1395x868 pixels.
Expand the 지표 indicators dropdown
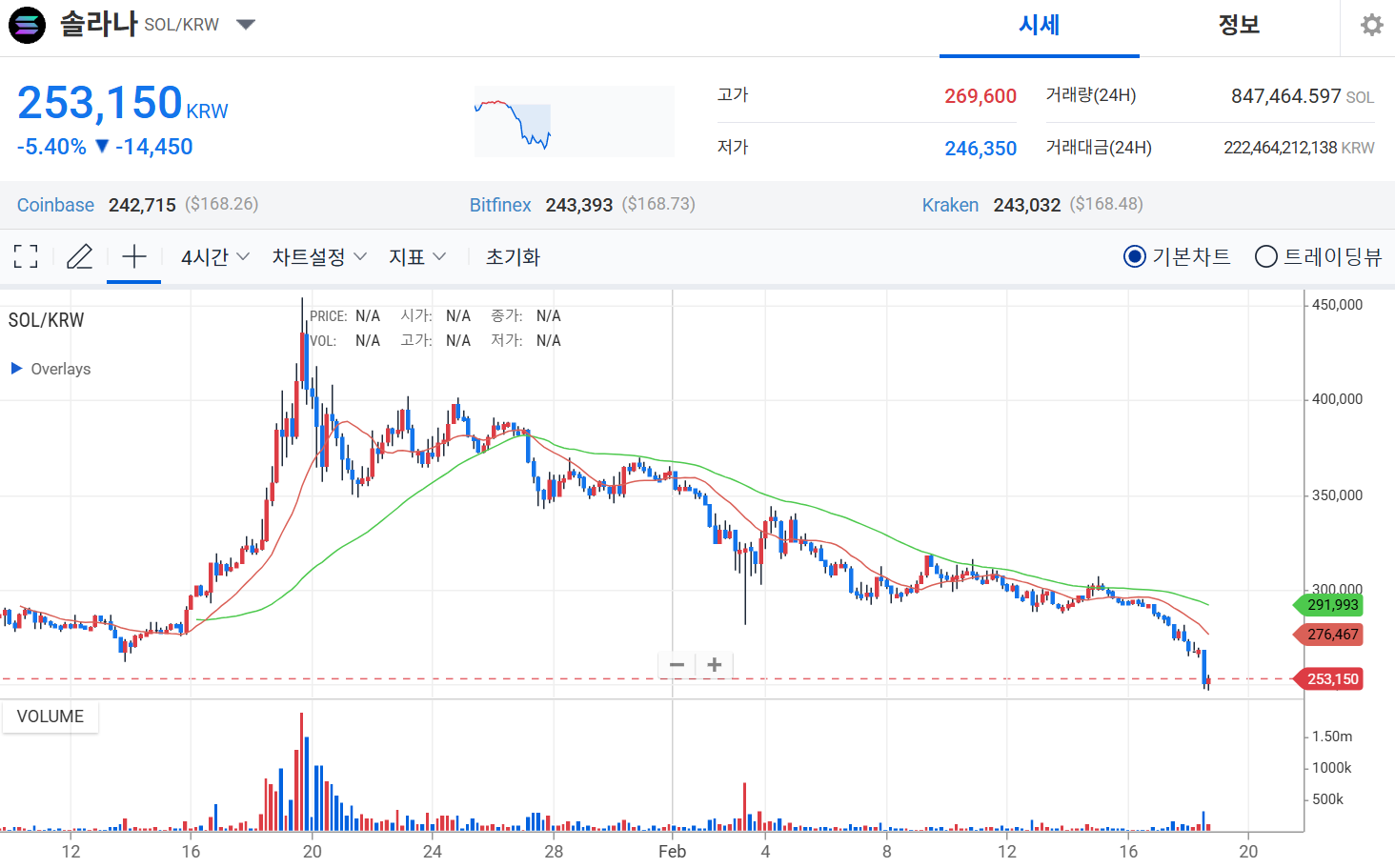417,256
